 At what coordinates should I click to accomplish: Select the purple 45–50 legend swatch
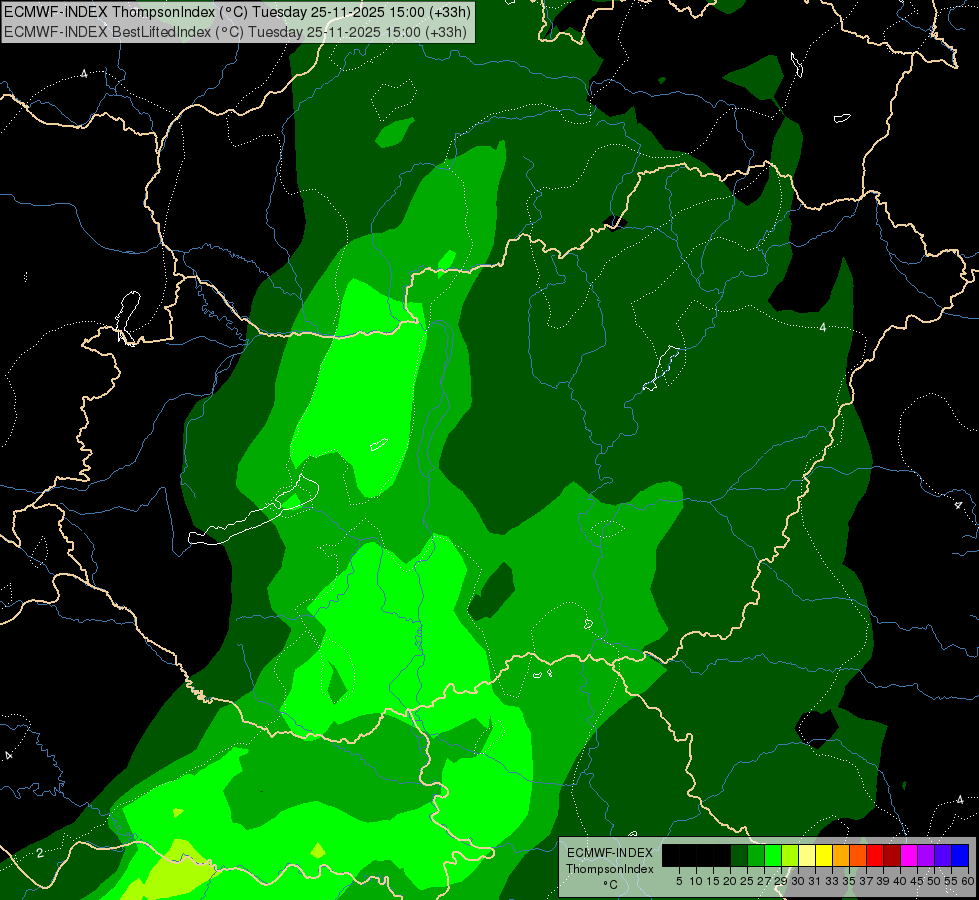click(926, 855)
